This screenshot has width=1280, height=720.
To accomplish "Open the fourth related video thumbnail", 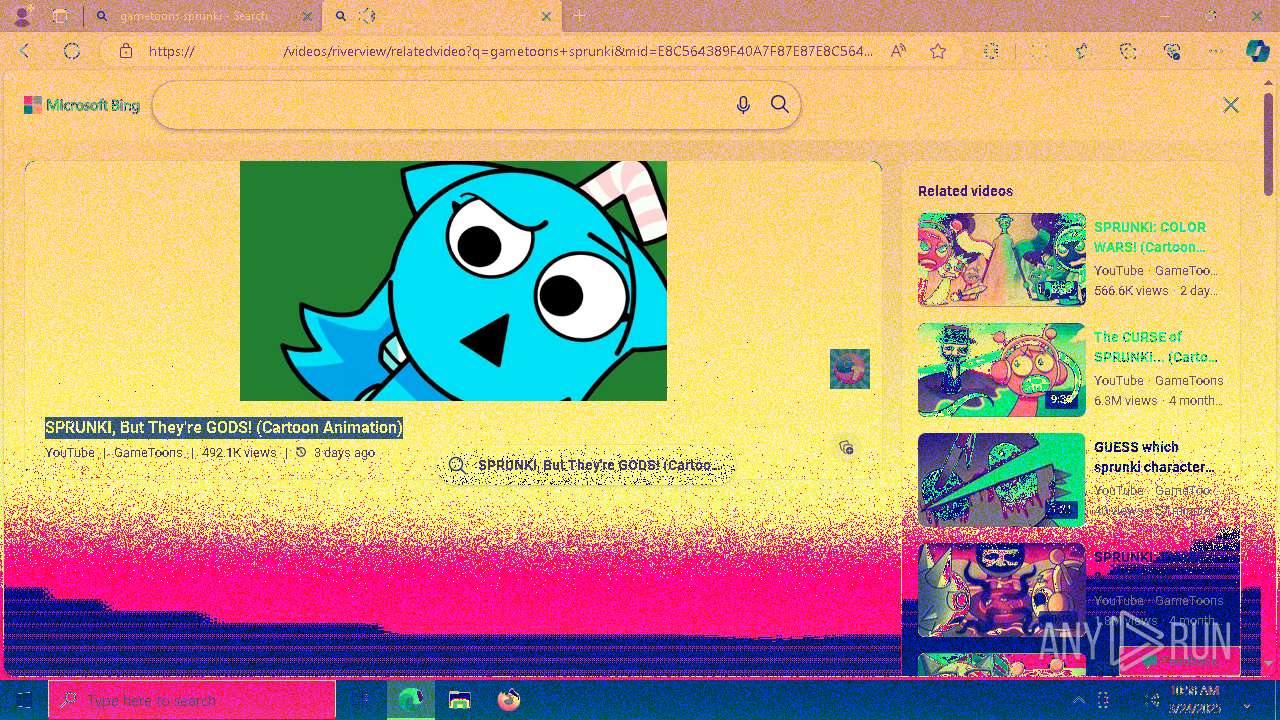I will [1002, 589].
